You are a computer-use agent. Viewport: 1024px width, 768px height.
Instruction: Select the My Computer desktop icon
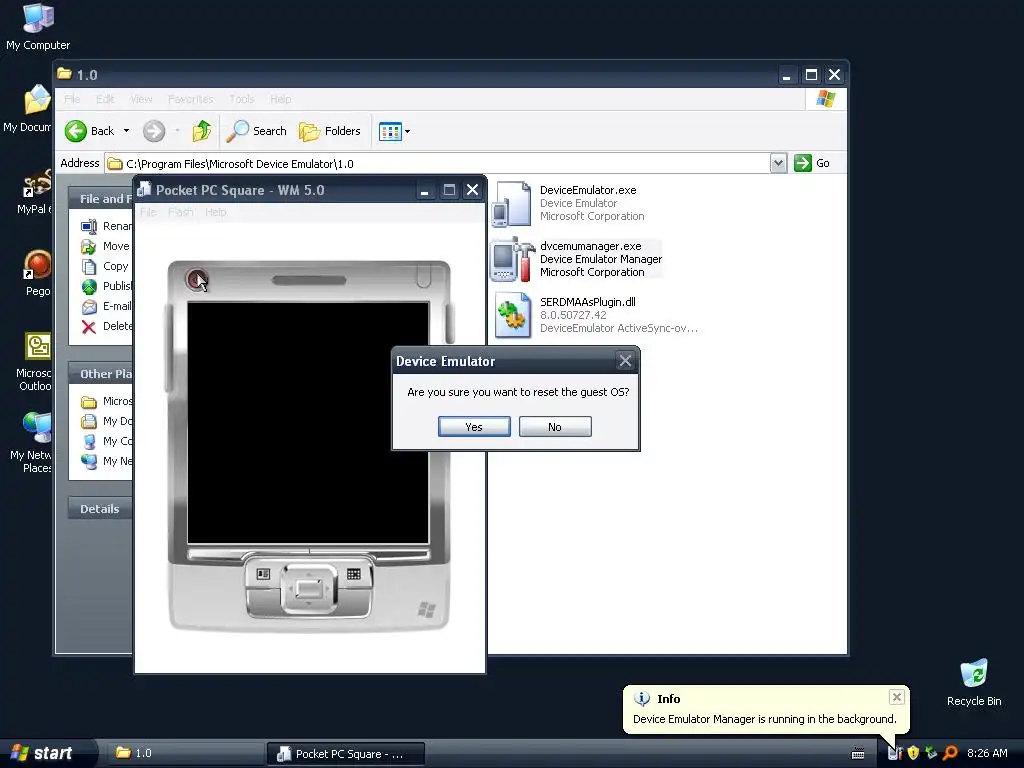(38, 26)
